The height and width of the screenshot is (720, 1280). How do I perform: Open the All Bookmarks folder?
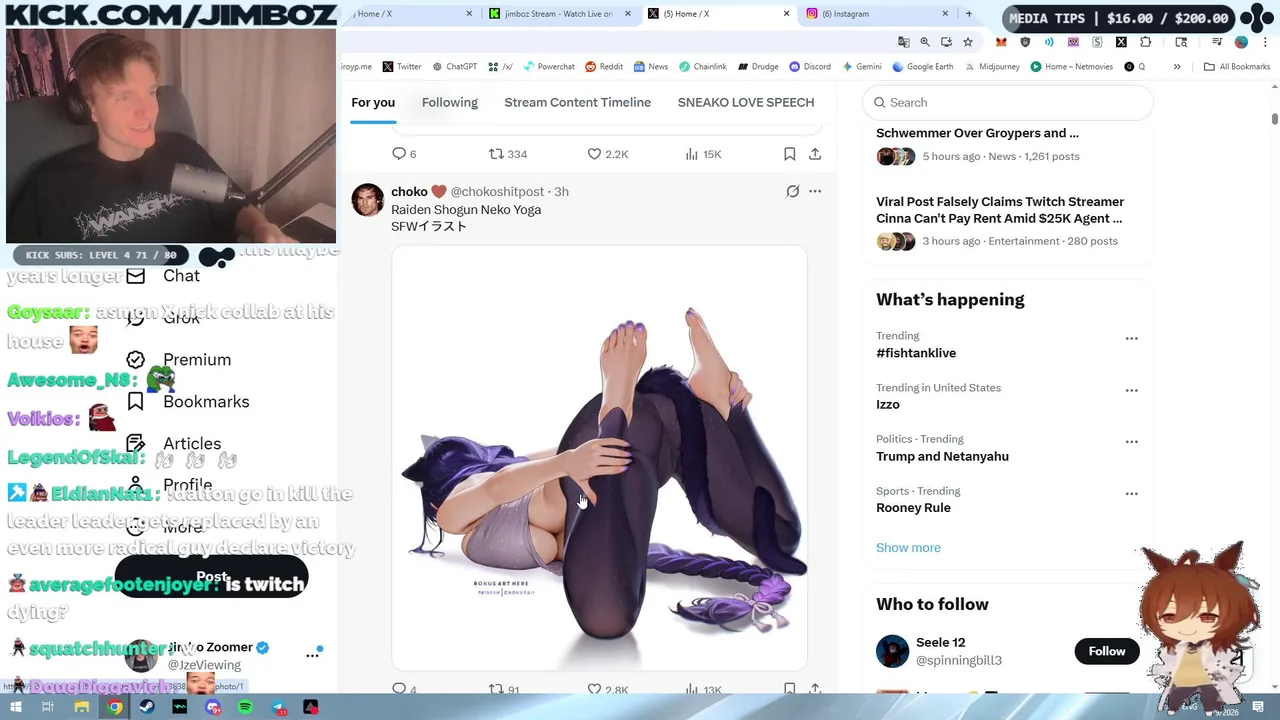1237,67
